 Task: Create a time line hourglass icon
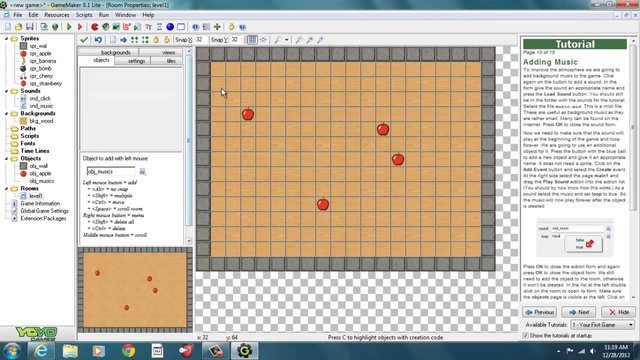tap(159, 27)
